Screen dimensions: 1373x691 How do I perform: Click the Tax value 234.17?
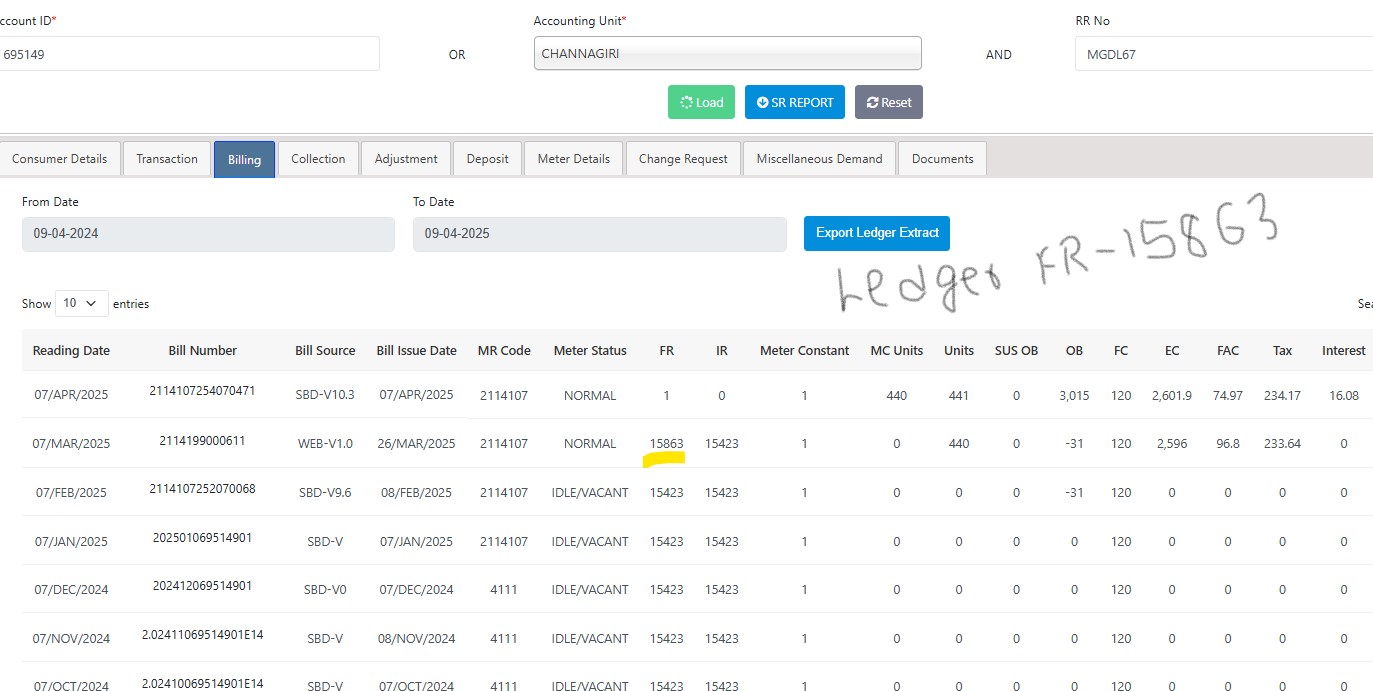pos(1283,396)
